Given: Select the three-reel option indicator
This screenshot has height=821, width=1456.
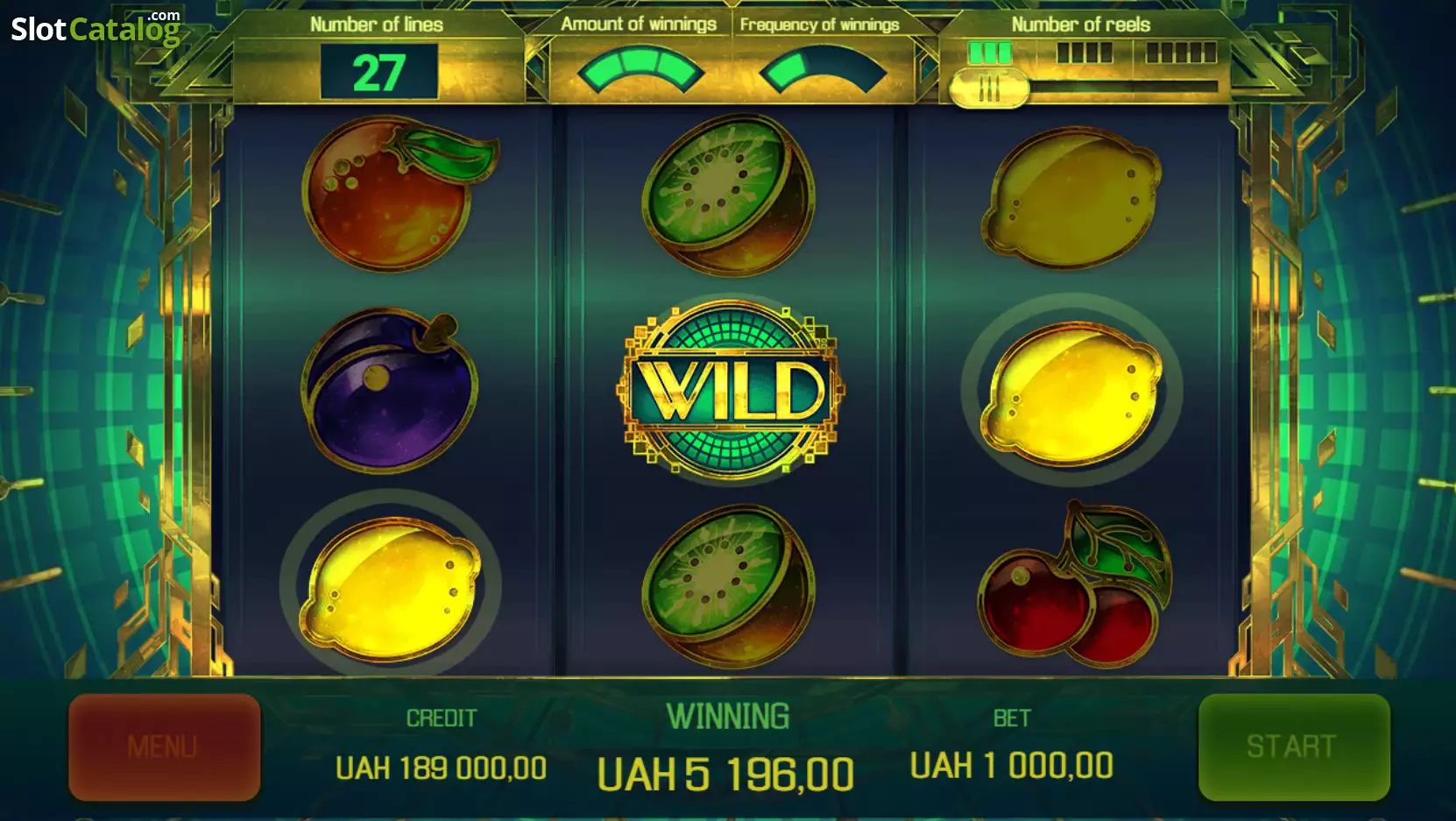Looking at the screenshot, I should tap(989, 53).
